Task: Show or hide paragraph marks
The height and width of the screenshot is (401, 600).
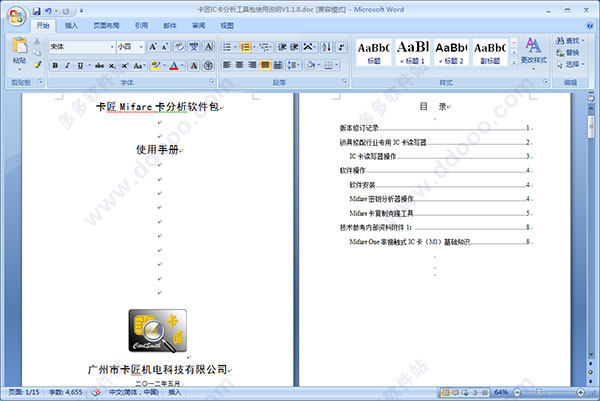Action: click(x=341, y=47)
